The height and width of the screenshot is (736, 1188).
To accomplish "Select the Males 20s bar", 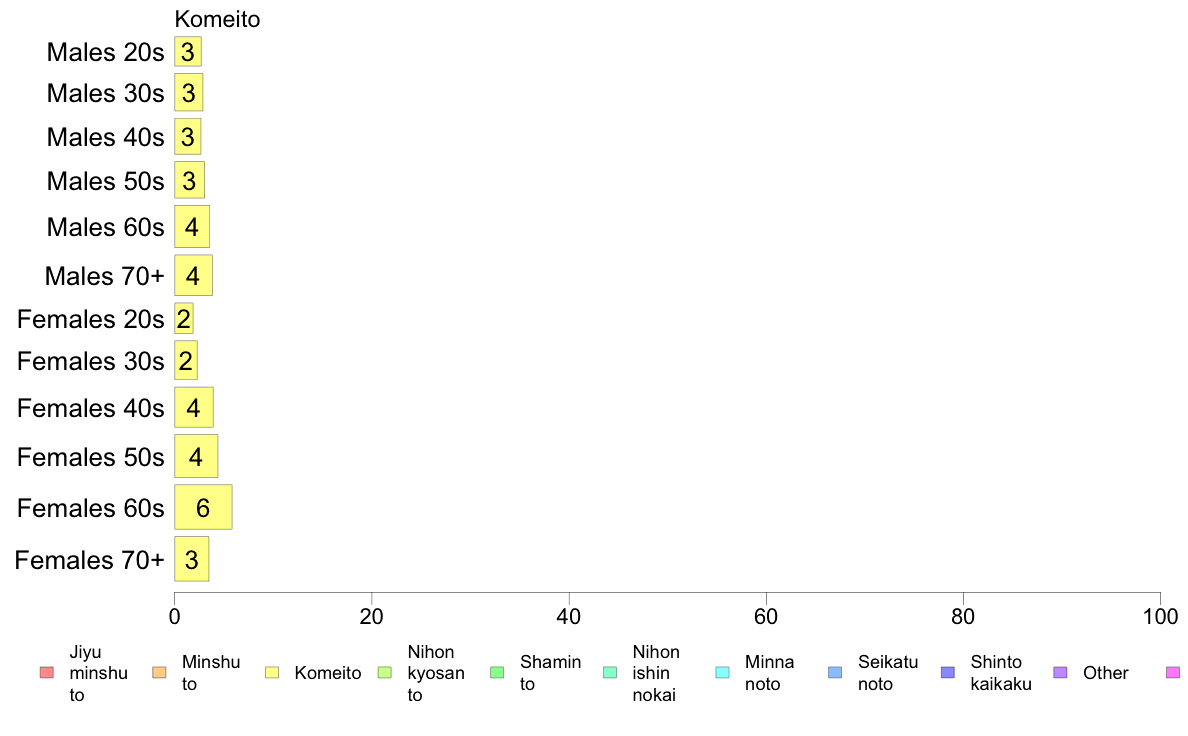I will 188,52.
